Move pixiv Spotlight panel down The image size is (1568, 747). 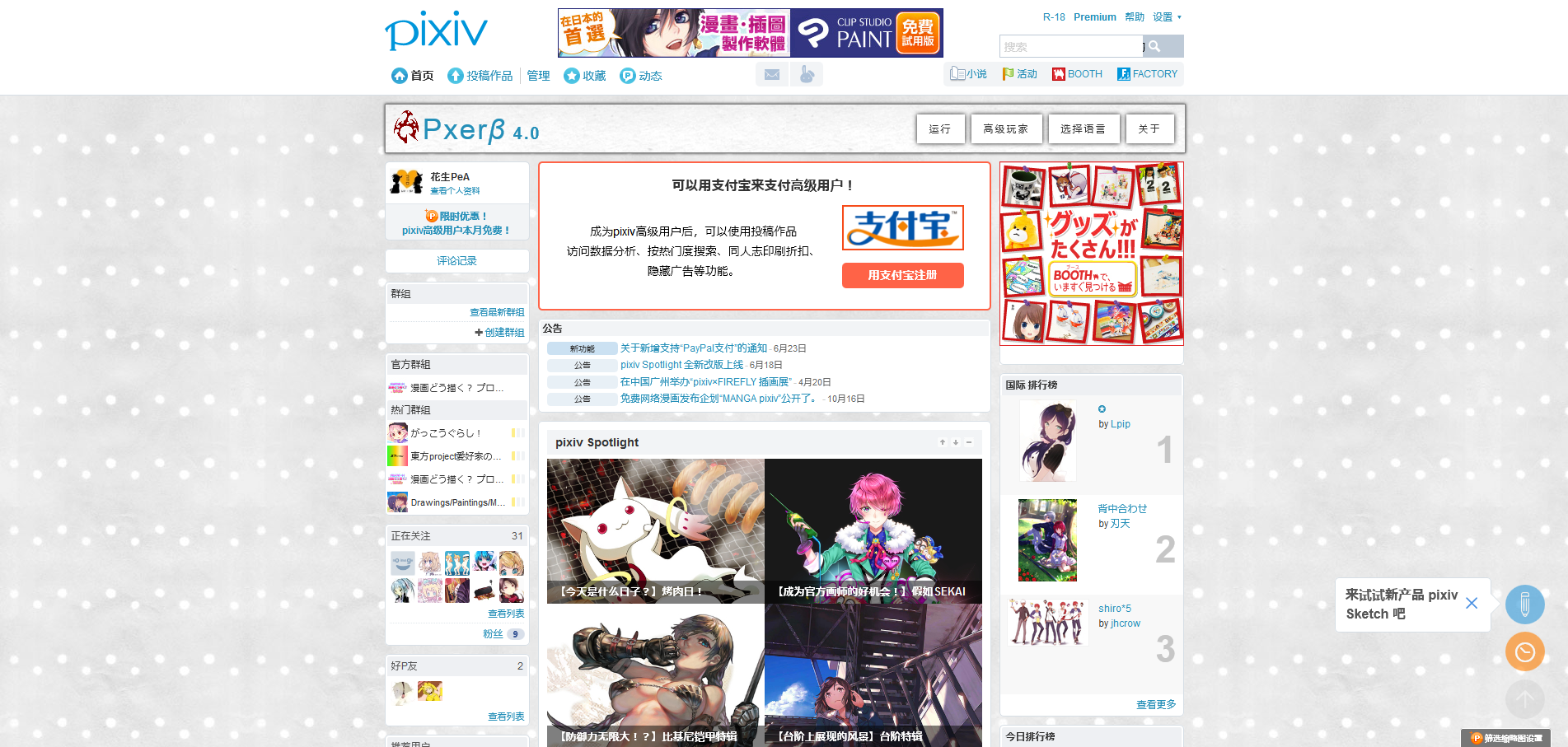pyautogui.click(x=956, y=442)
